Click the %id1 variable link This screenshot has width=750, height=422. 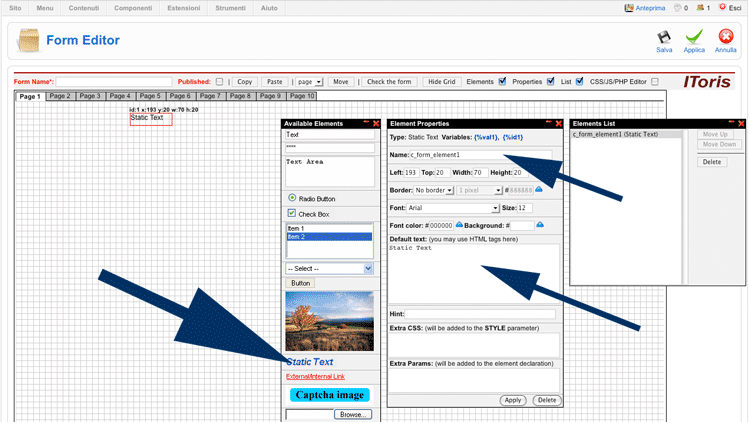pyautogui.click(x=513, y=137)
